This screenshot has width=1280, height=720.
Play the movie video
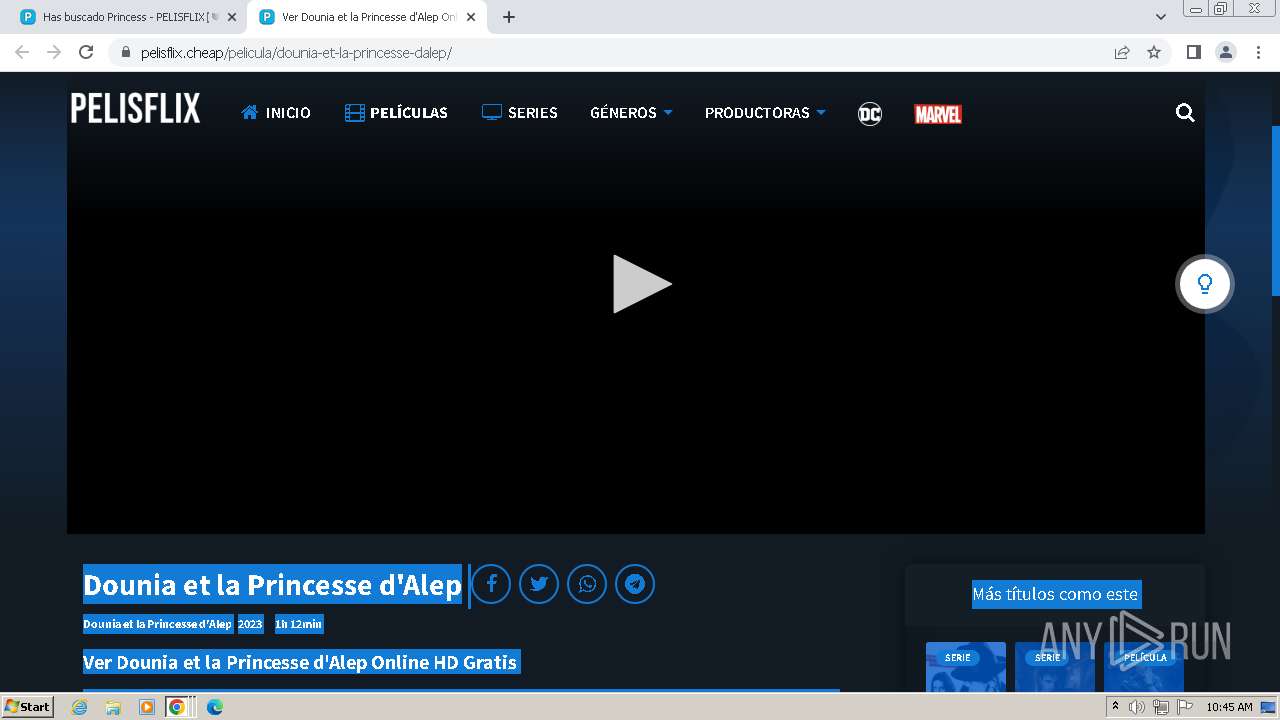[642, 284]
